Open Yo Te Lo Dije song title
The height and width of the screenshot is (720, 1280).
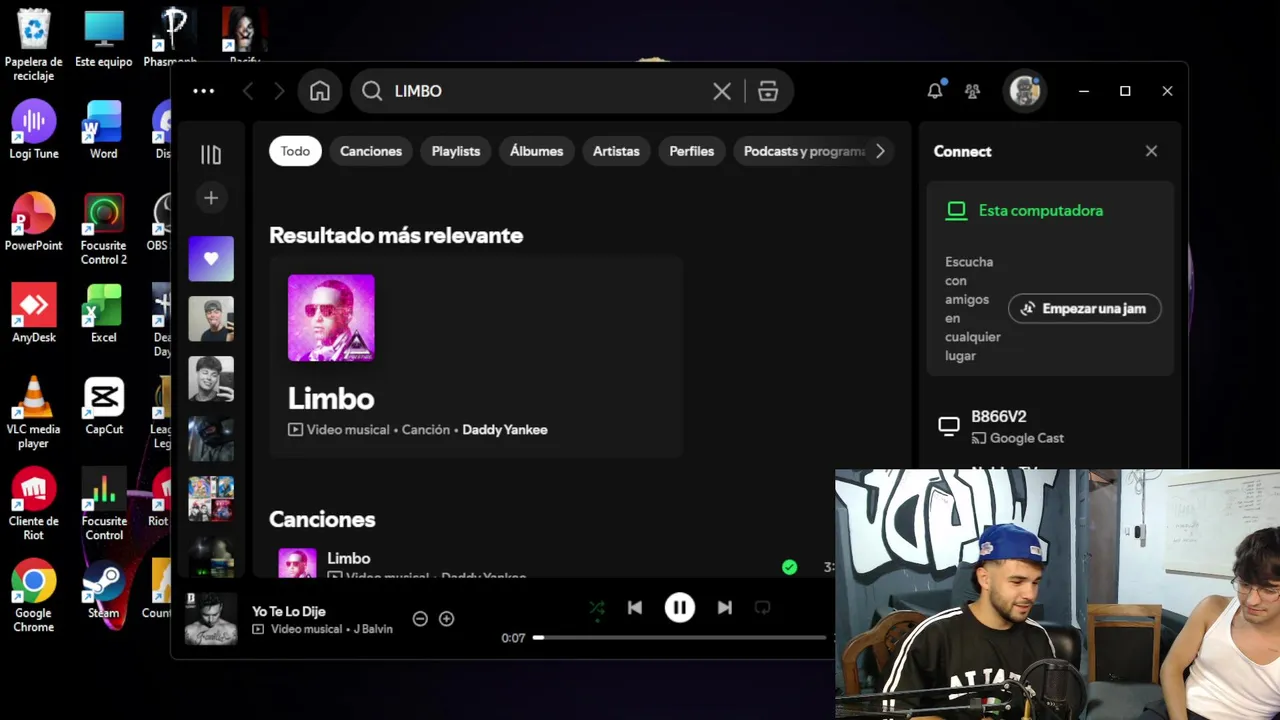[289, 611]
